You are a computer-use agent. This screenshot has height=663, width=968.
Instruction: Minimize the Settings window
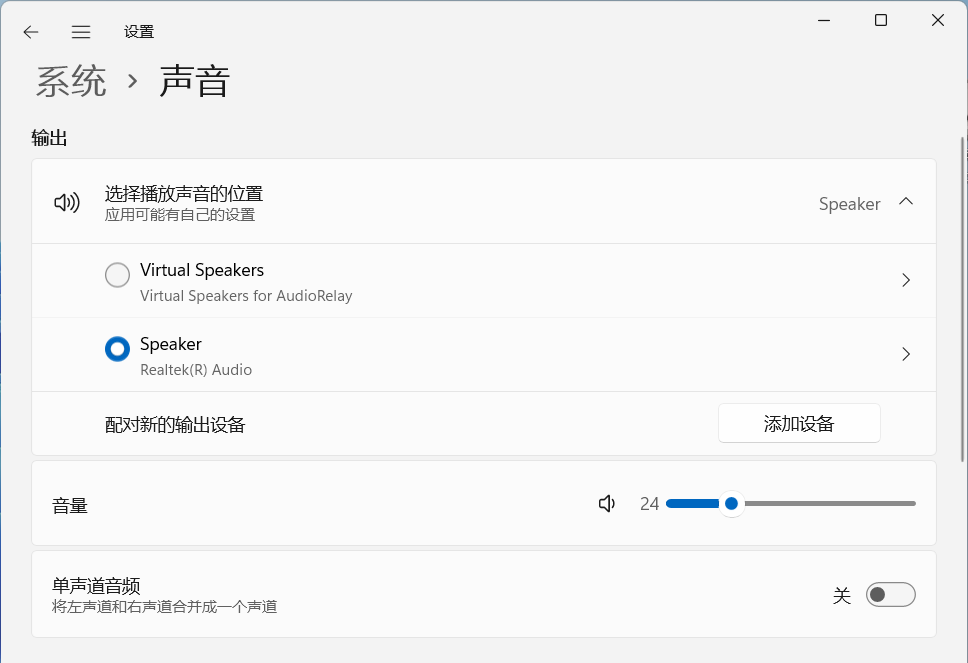pos(824,20)
